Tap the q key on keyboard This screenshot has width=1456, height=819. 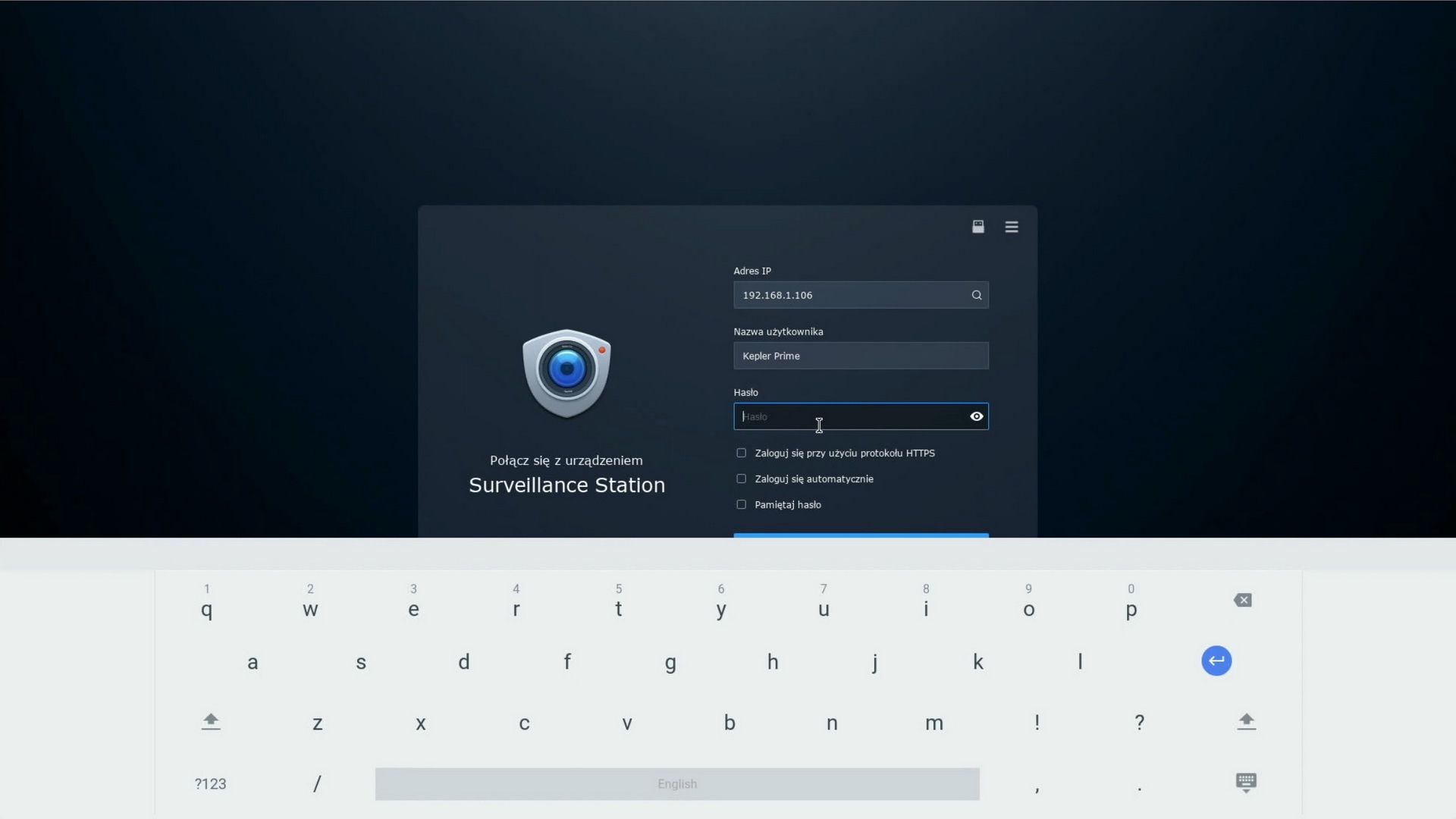pyautogui.click(x=206, y=609)
